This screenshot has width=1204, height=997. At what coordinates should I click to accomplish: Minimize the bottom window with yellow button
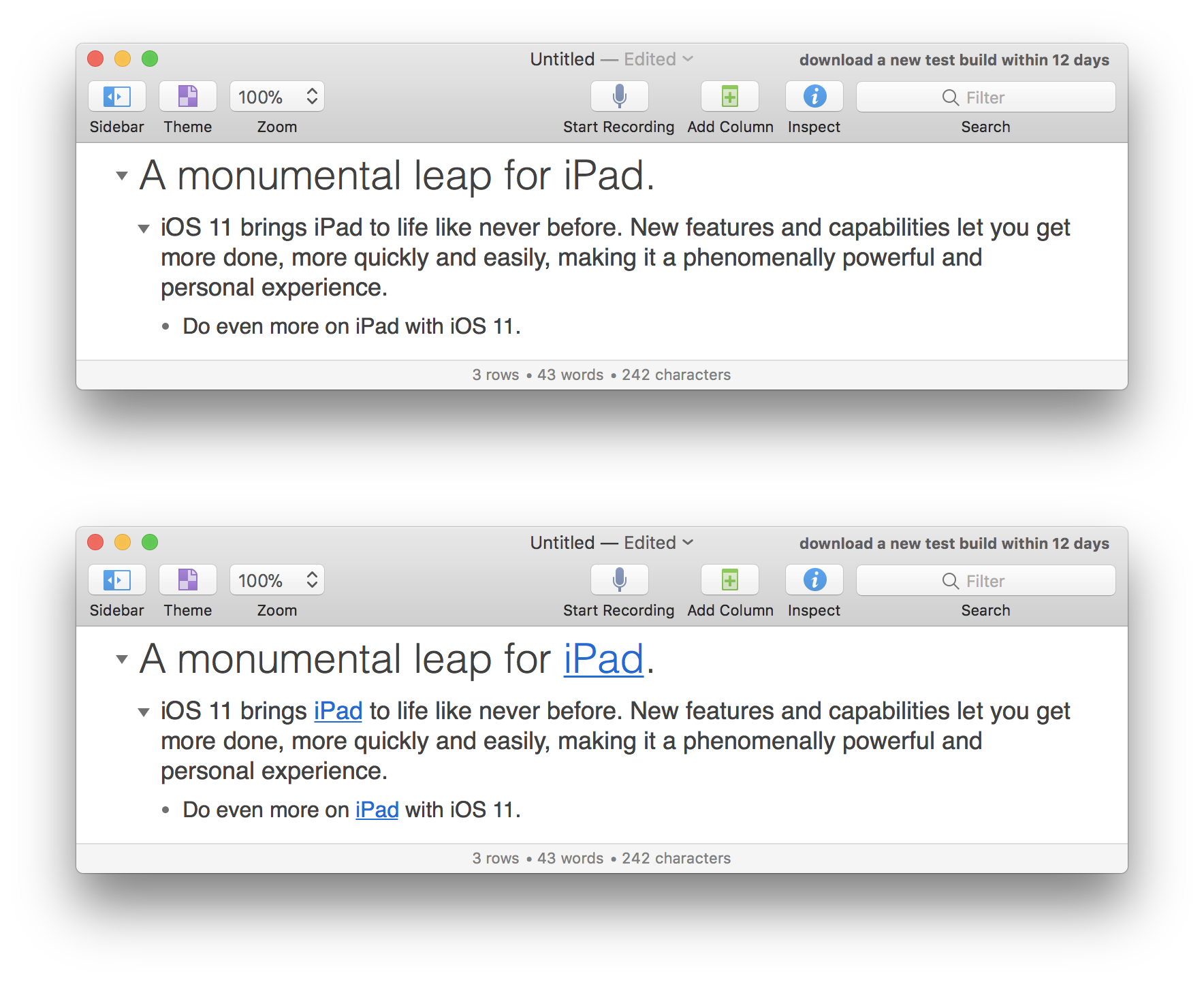(x=123, y=542)
